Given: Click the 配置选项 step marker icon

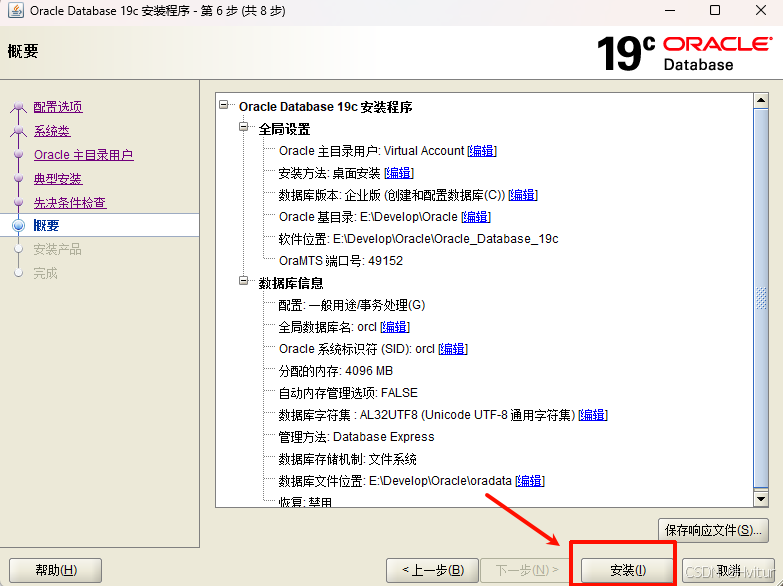Looking at the screenshot, I should point(18,107).
